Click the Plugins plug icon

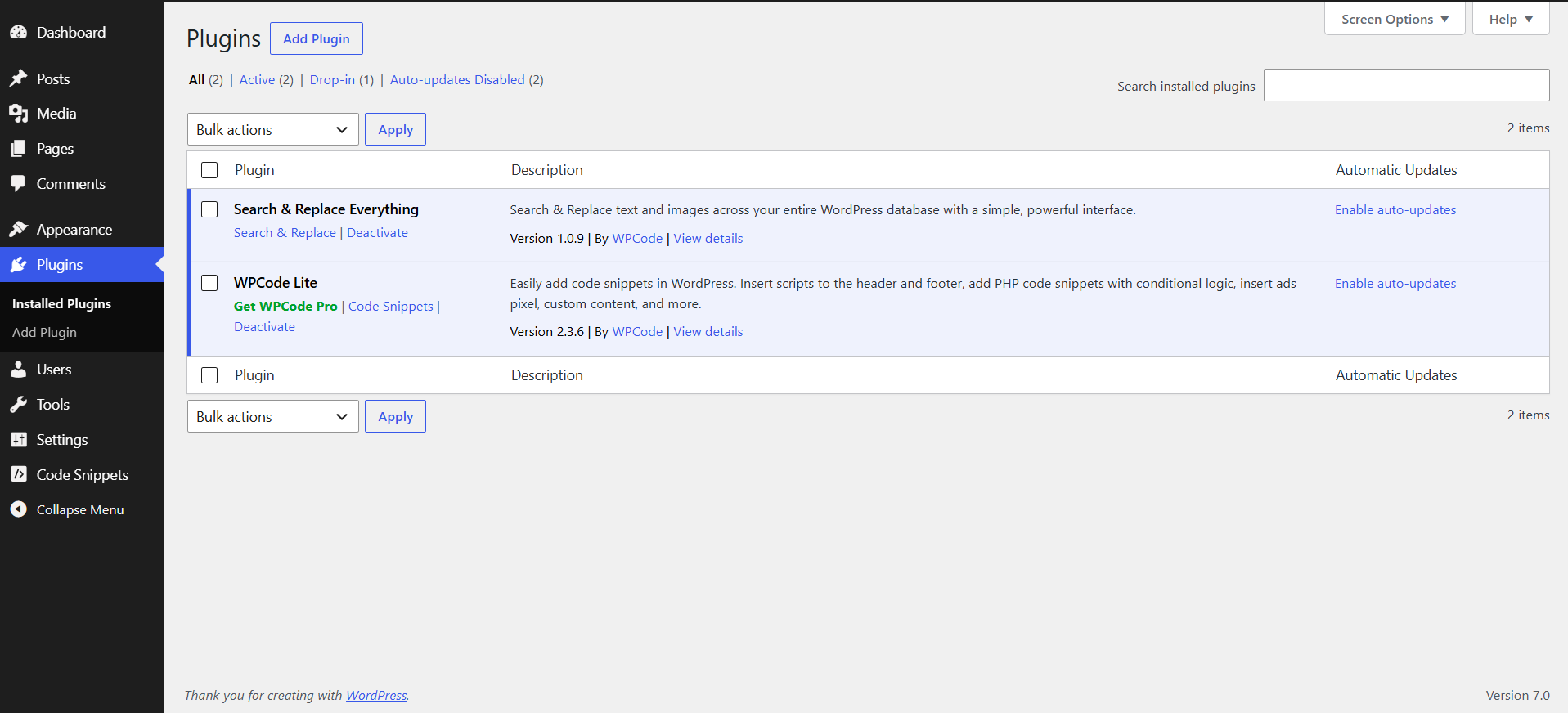coord(18,265)
